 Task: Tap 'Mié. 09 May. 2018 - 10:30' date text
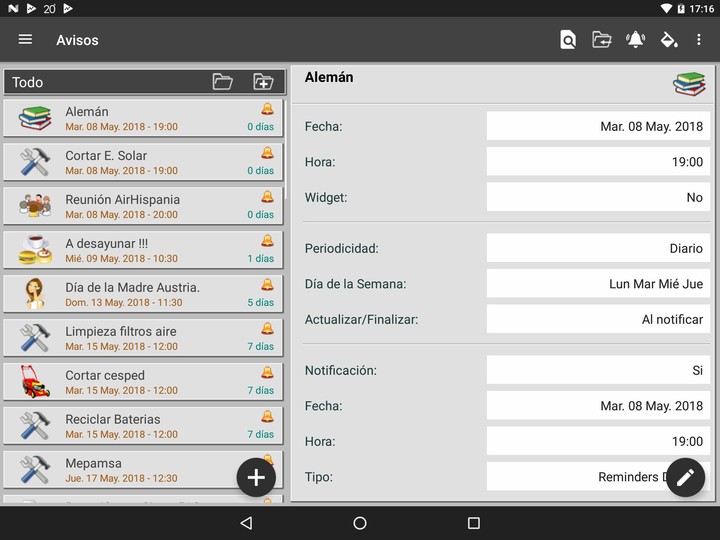pyautogui.click(x=121, y=259)
